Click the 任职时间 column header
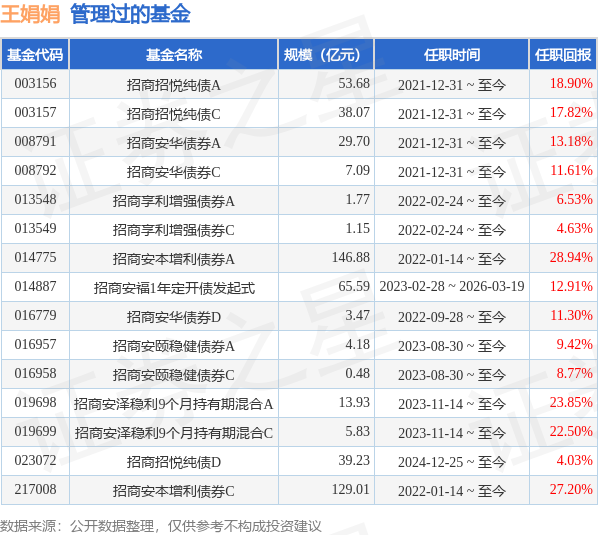Viewport: 598px width, 535px height. [452, 55]
